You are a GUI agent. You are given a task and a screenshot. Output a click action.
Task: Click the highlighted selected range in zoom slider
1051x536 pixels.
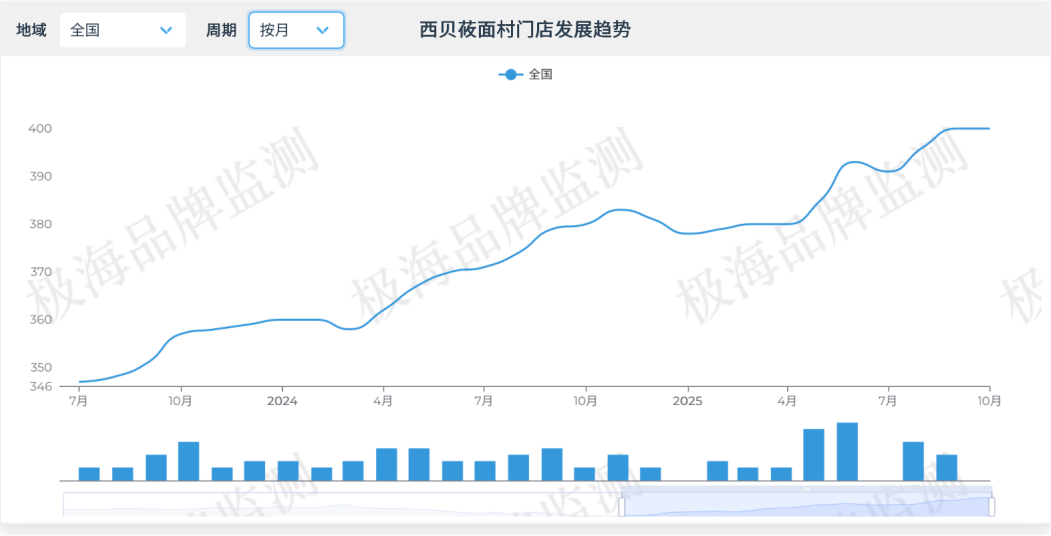click(x=806, y=506)
